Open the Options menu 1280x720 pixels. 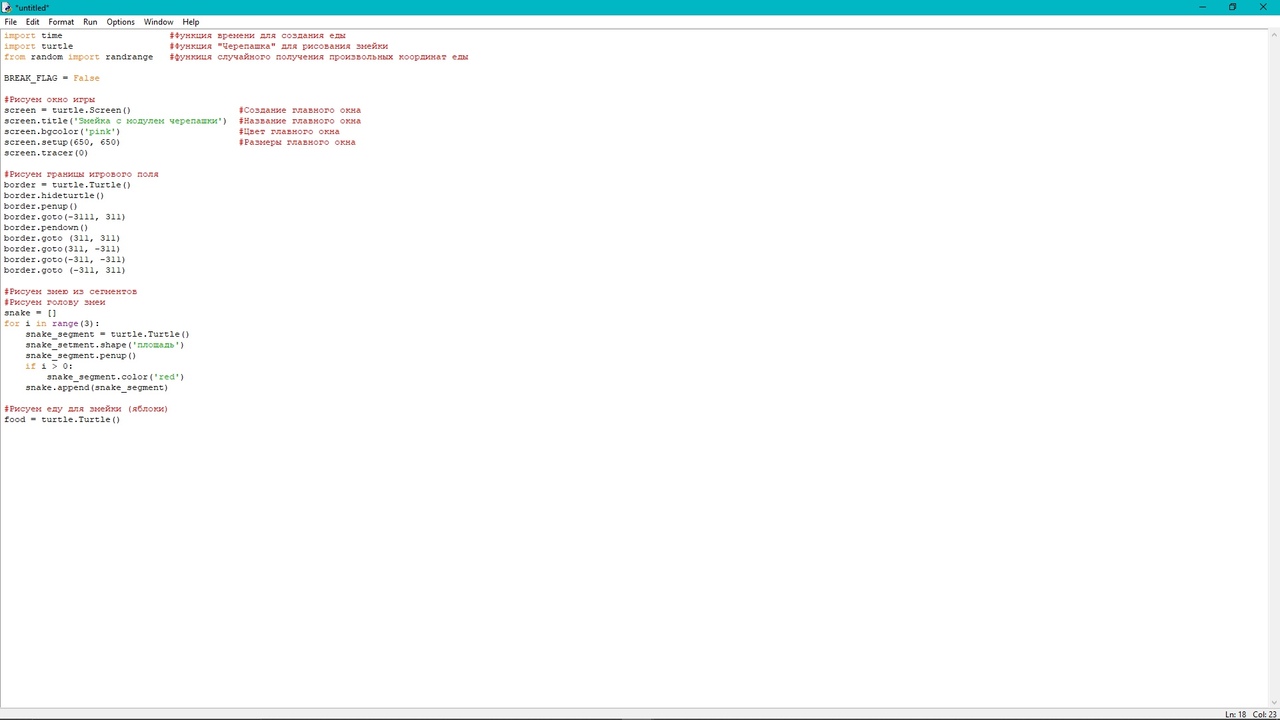tap(120, 22)
